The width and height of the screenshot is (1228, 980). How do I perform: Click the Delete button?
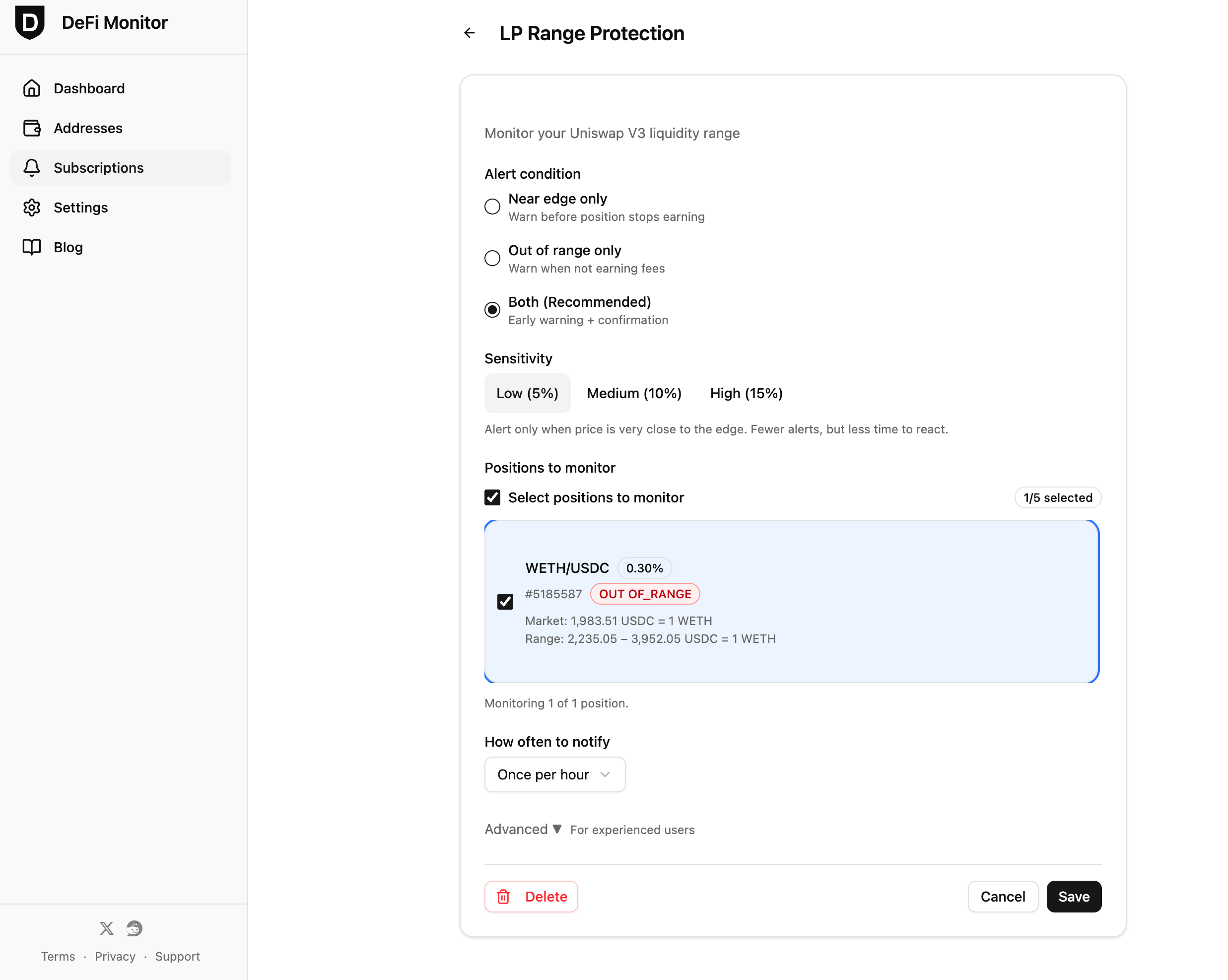pyautogui.click(x=531, y=897)
